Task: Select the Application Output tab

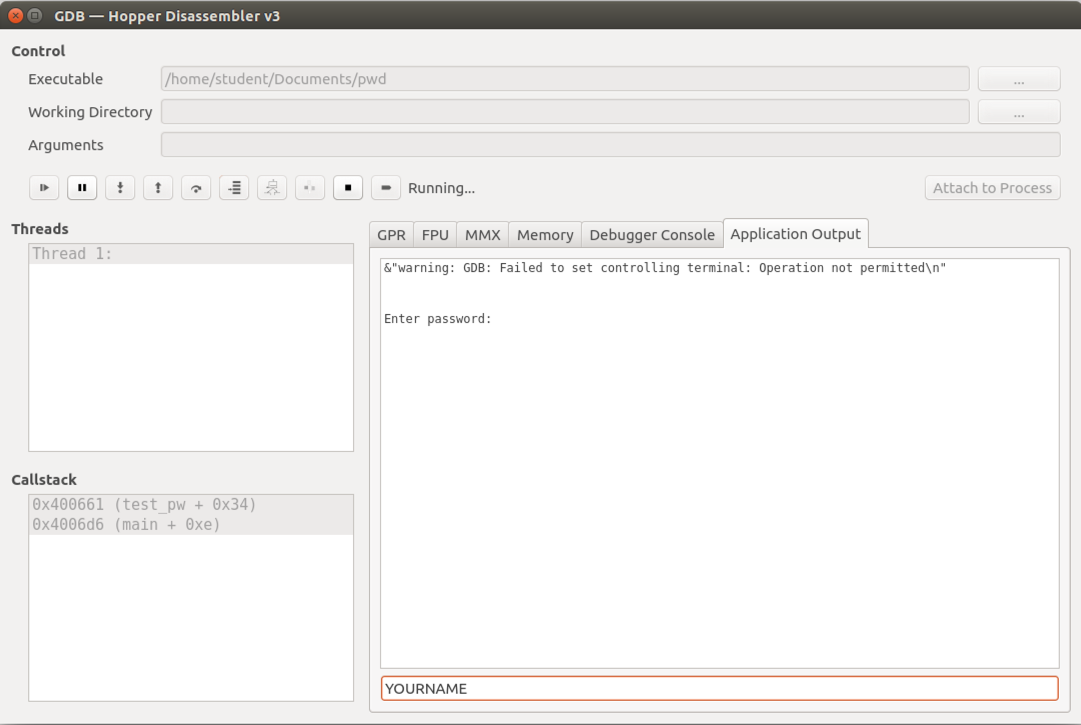Action: tap(796, 234)
